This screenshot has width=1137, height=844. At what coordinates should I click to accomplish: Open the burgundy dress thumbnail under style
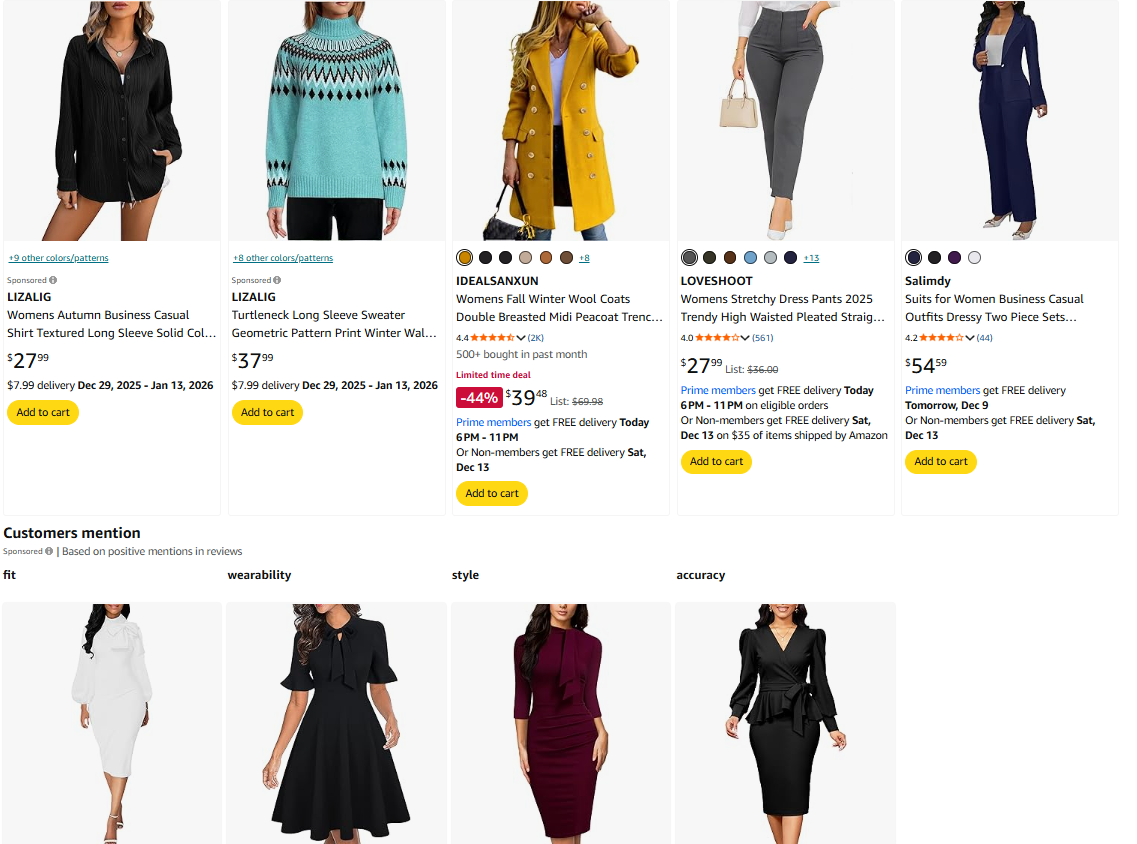click(x=560, y=722)
